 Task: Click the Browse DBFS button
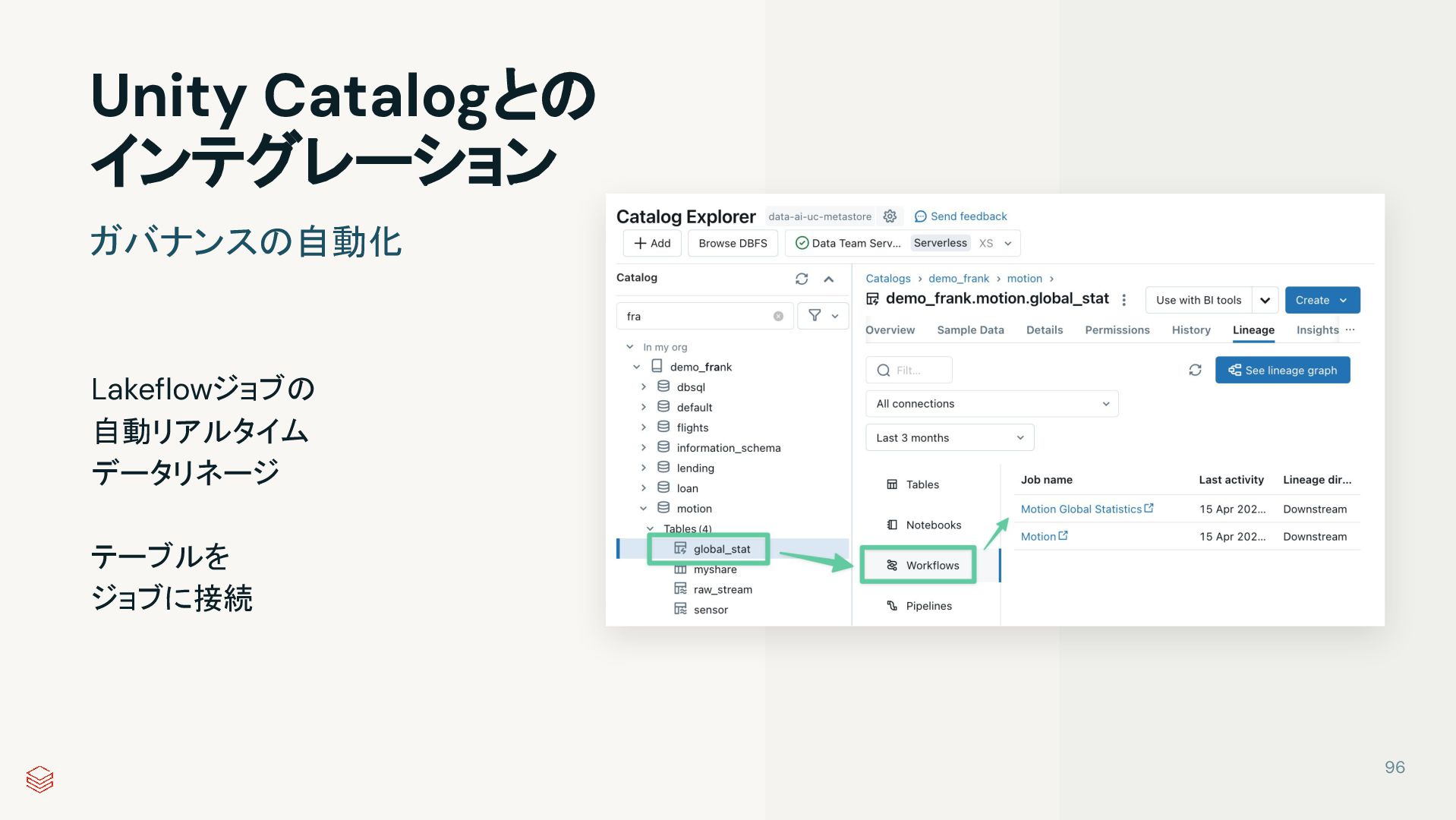click(733, 244)
